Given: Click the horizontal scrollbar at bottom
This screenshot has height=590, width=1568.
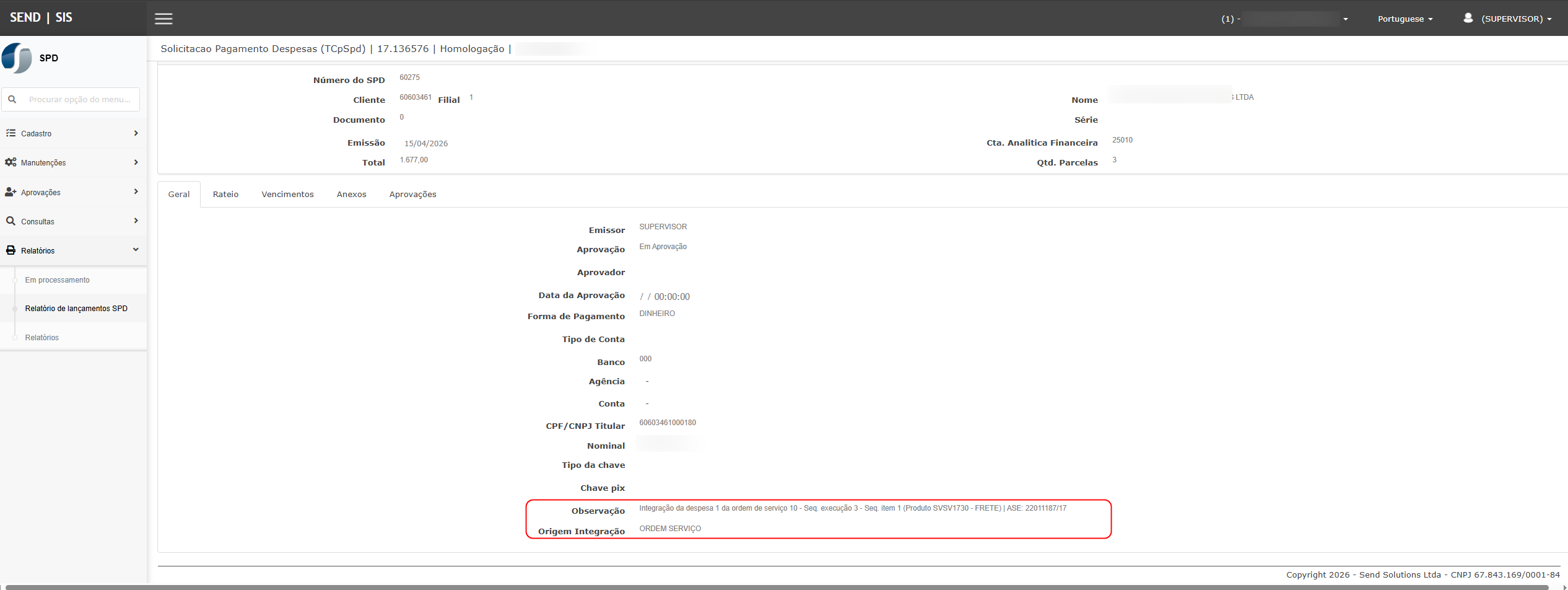Looking at the screenshot, I should pos(780,587).
